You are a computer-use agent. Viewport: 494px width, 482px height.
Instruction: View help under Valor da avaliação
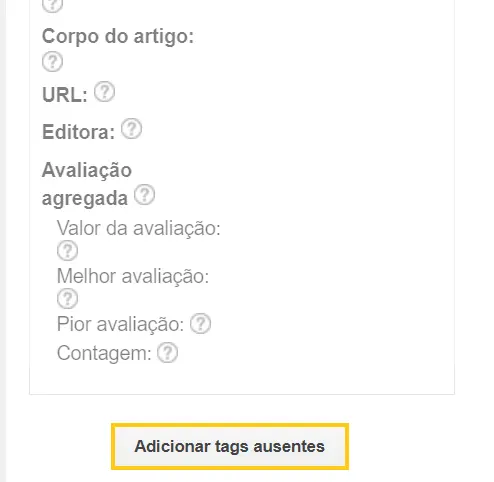pyautogui.click(x=67, y=251)
